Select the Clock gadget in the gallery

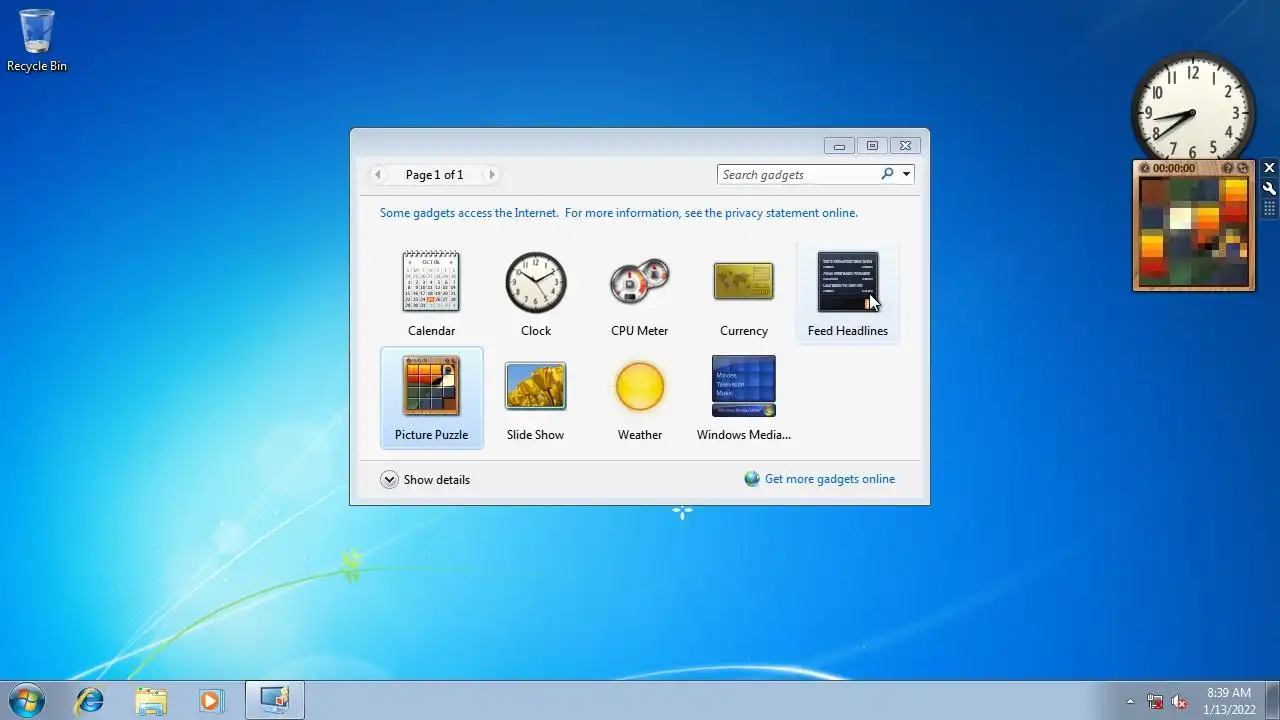tap(536, 282)
